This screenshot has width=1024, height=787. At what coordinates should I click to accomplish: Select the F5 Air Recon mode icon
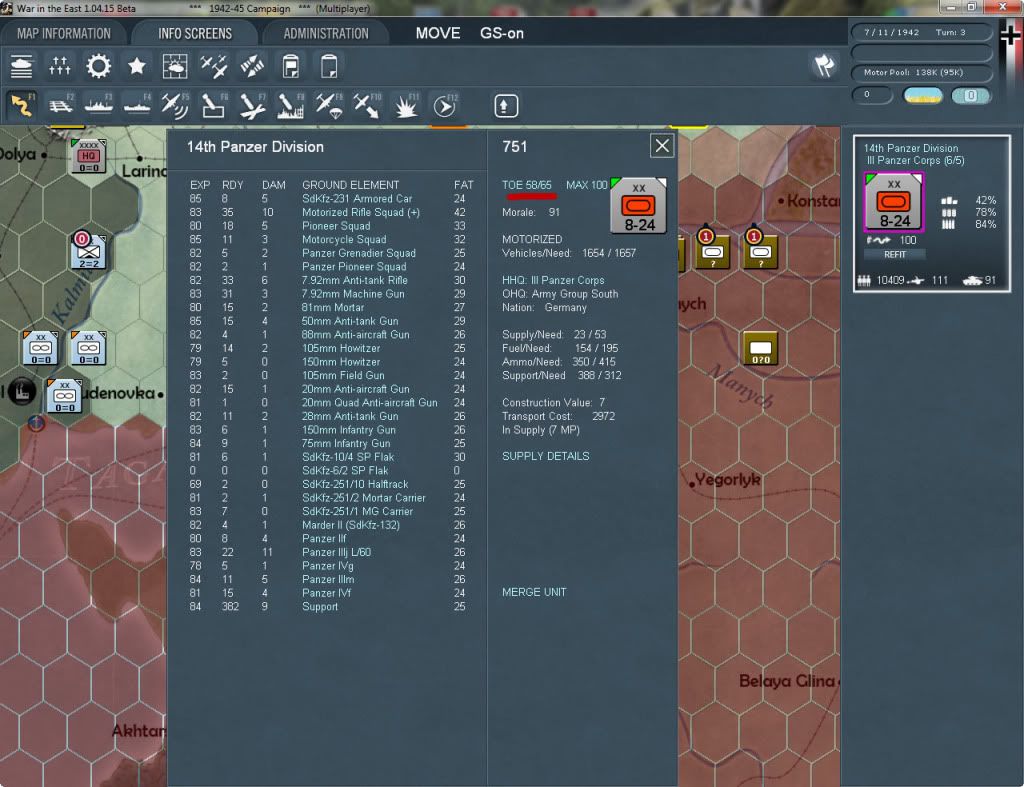[x=175, y=105]
